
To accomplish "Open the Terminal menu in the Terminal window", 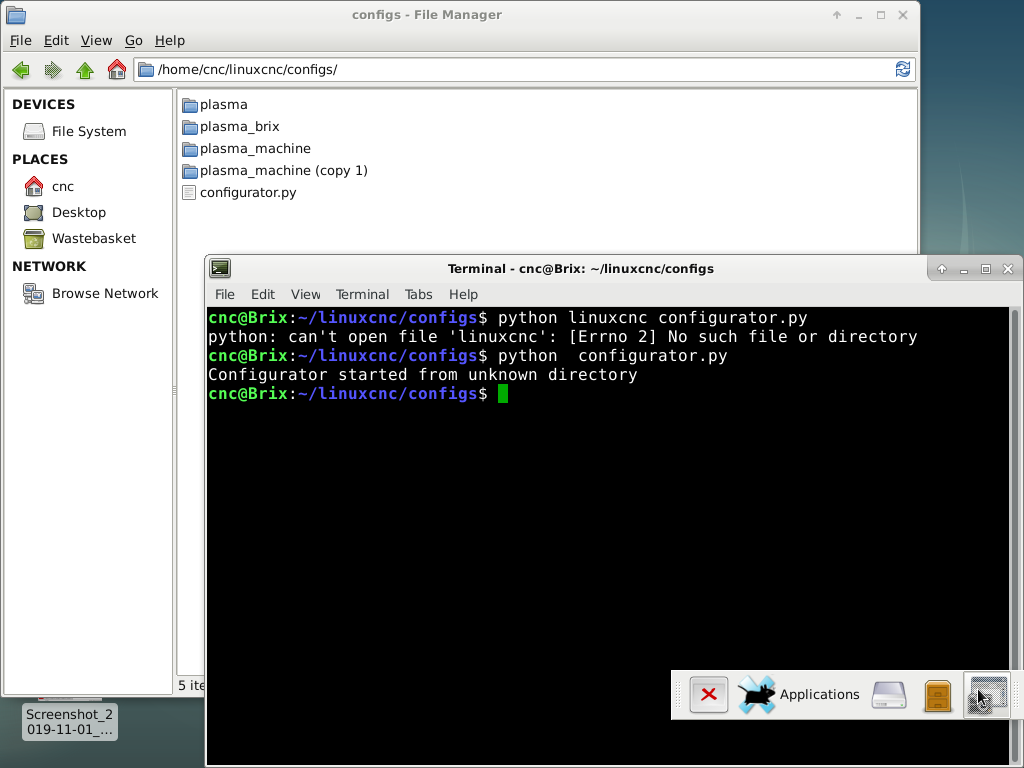I will pyautogui.click(x=362, y=295).
